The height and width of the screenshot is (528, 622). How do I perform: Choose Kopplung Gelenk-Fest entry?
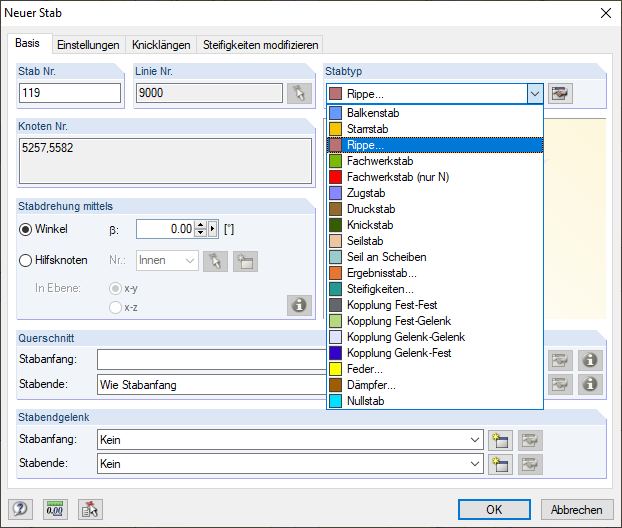point(435,353)
